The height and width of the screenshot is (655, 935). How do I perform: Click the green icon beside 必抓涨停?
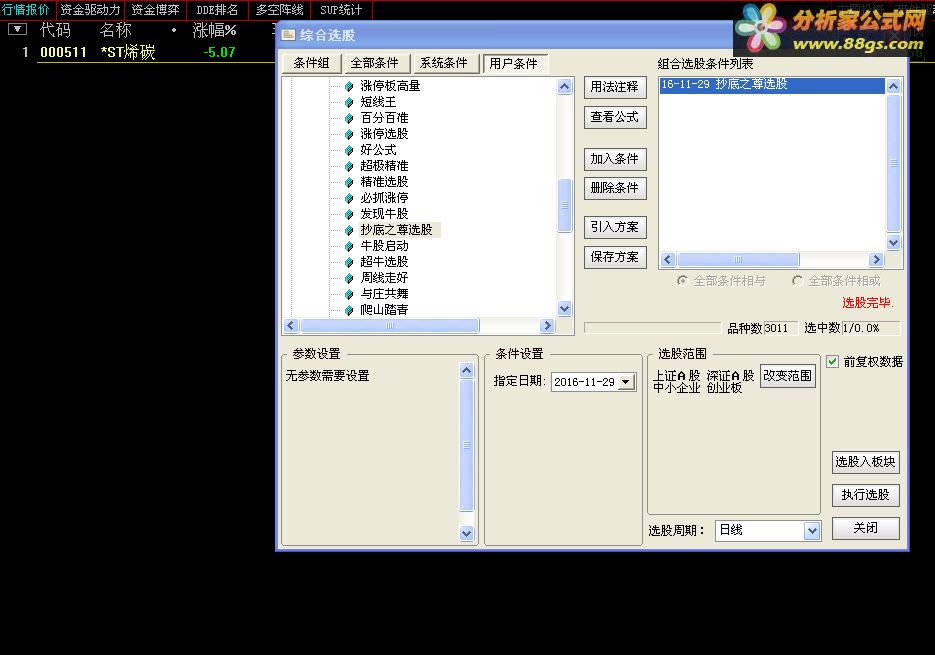click(x=349, y=199)
